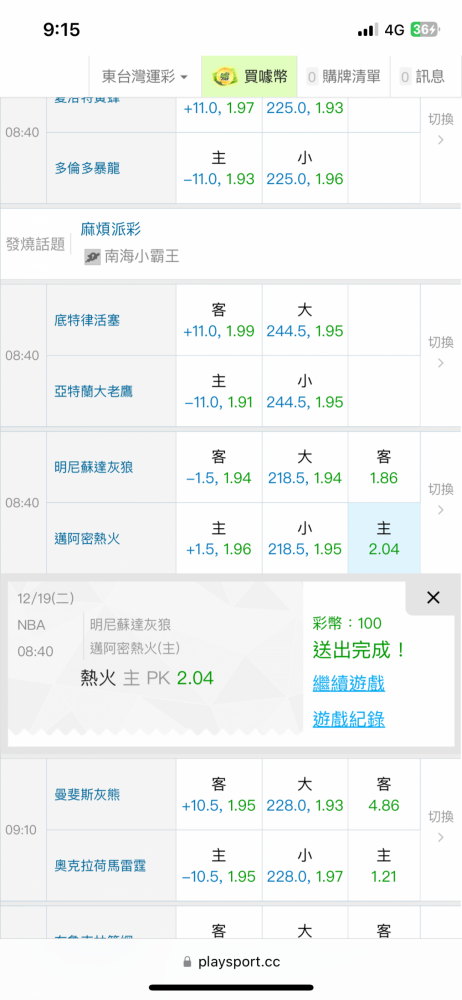Open the 訊息 tab
This screenshot has width=462, height=1000.
coord(423,77)
